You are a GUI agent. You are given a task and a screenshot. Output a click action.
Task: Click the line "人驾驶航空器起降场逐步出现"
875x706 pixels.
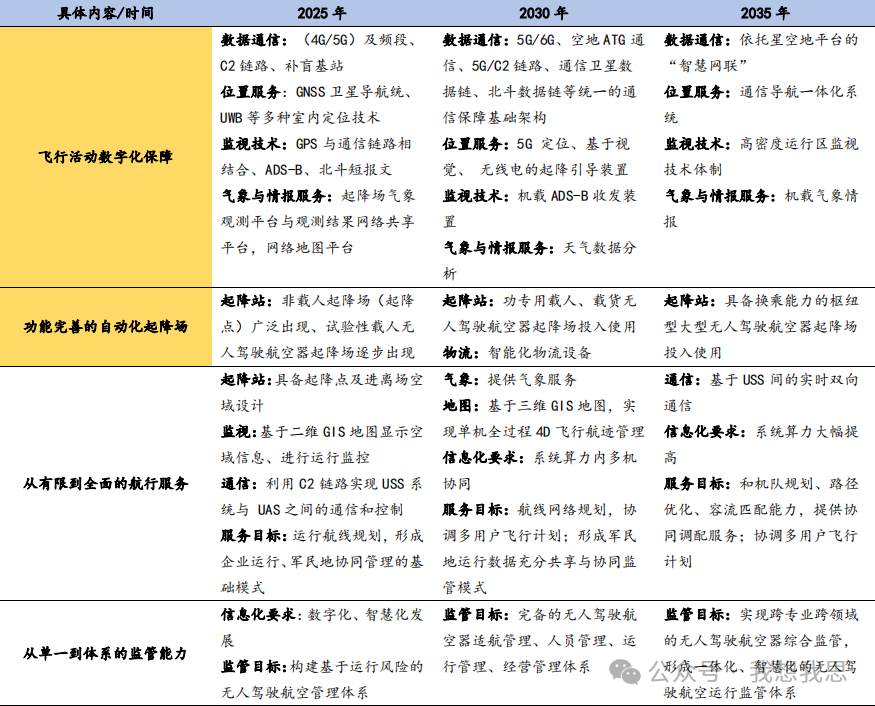pos(318,353)
